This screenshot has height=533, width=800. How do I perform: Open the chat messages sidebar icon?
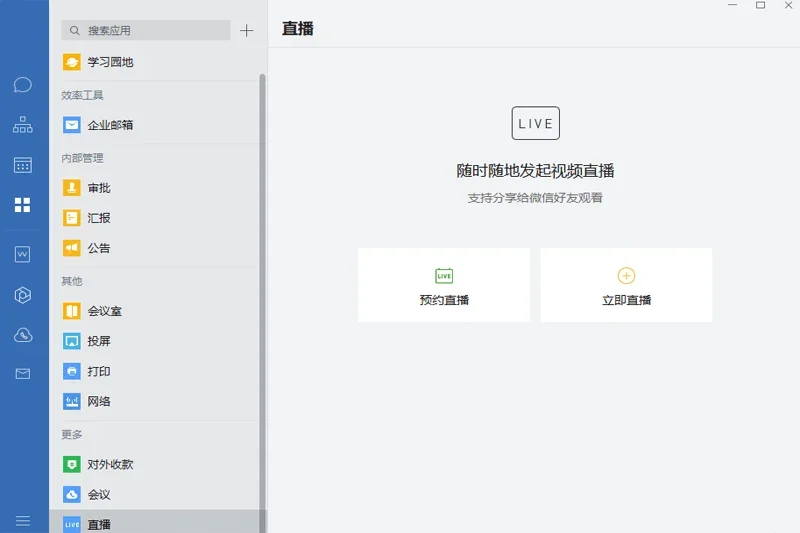(22, 85)
